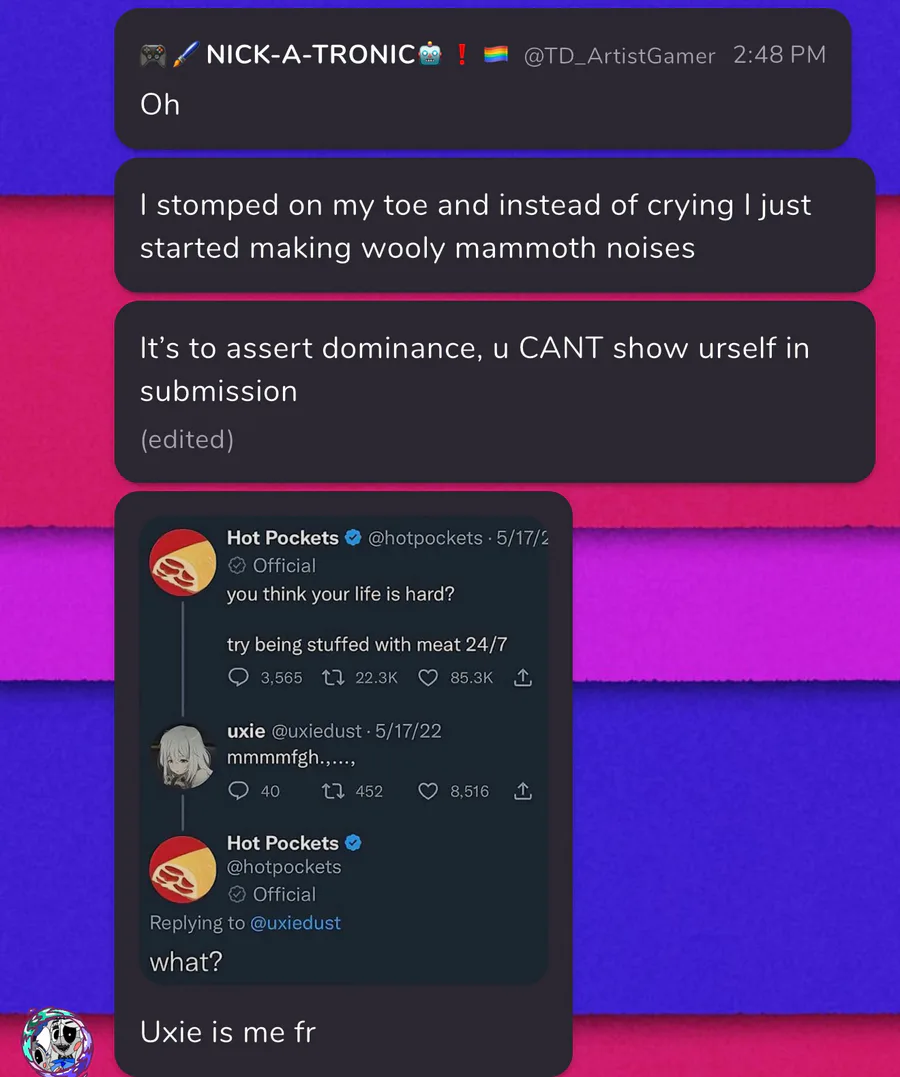Click the share icon on uxie's reply
The image size is (900, 1077).
[522, 791]
